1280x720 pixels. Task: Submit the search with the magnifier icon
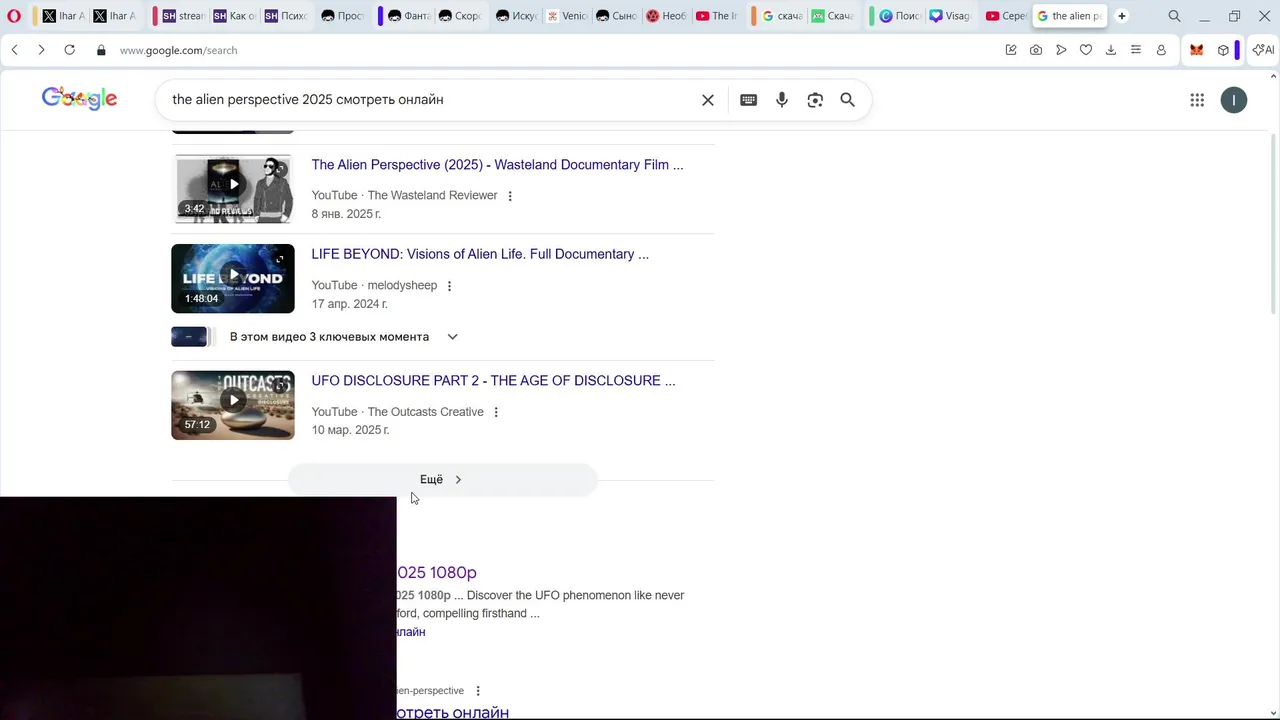[x=847, y=100]
